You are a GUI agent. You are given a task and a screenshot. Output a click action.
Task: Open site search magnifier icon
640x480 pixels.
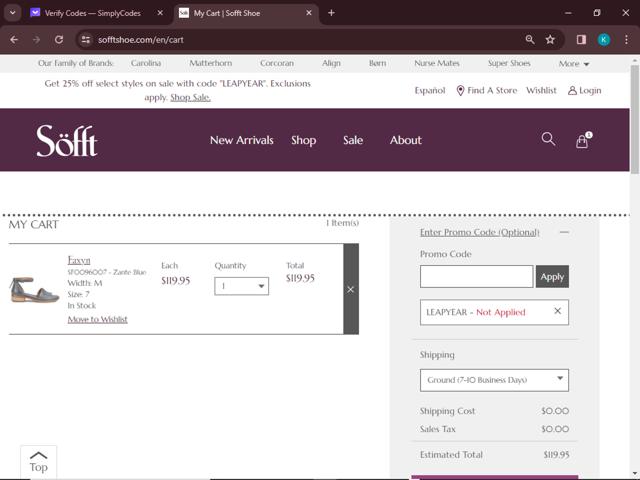point(548,139)
